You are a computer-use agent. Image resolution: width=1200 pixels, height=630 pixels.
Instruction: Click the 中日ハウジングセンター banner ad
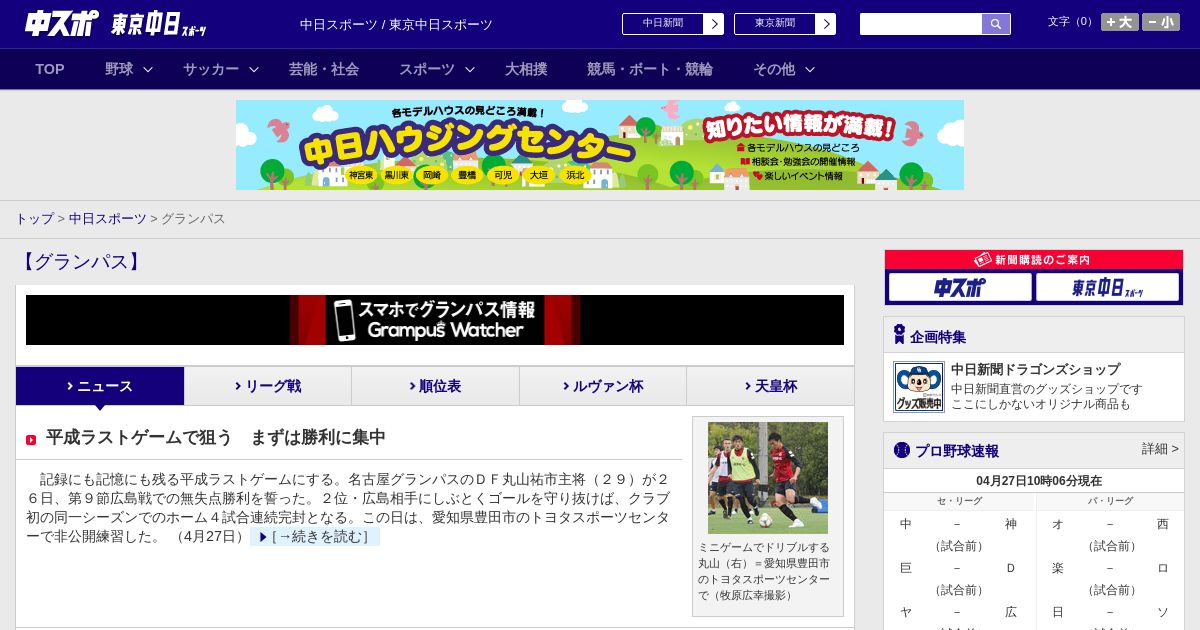click(x=600, y=145)
